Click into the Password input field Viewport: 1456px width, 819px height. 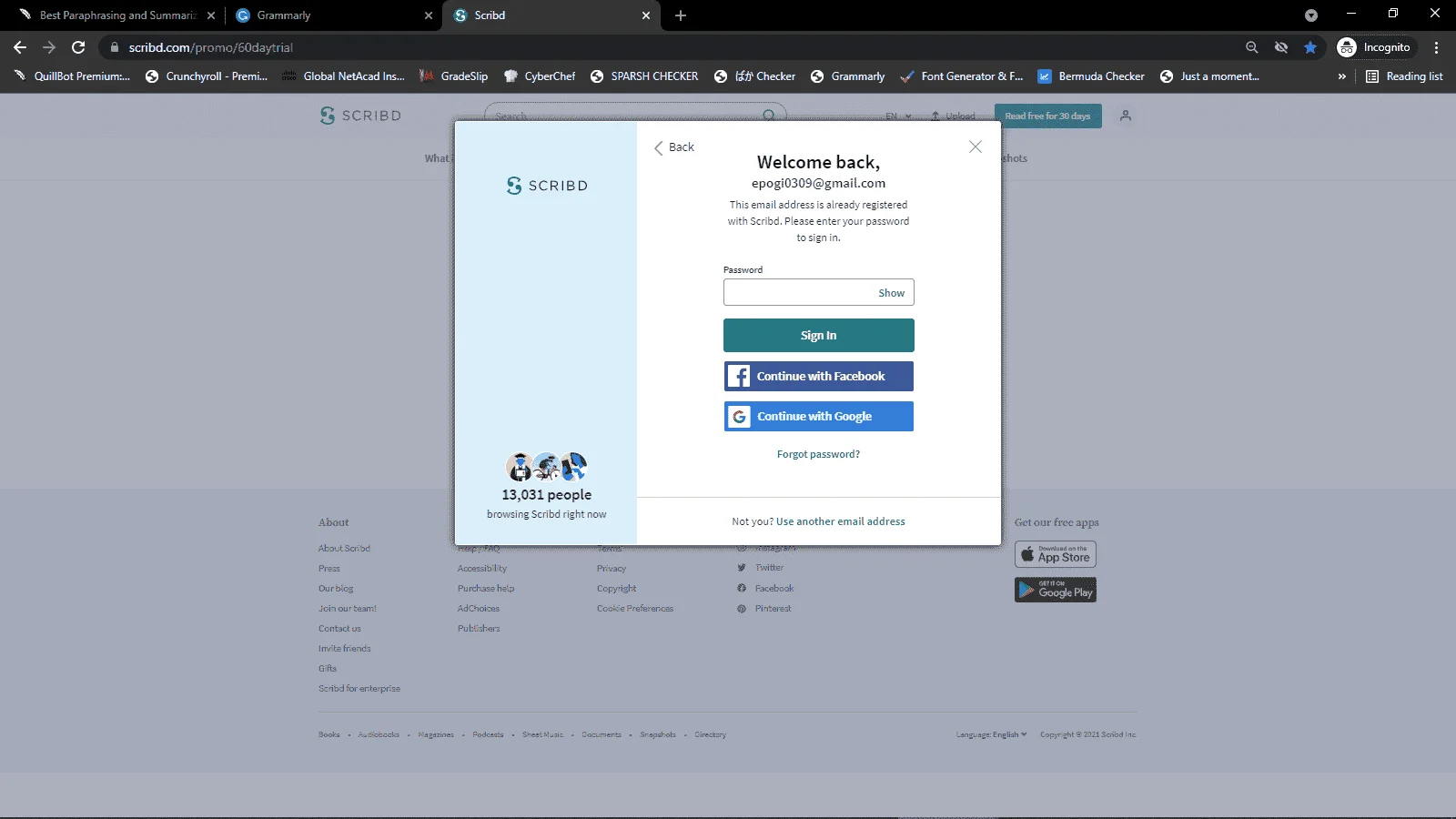pyautogui.click(x=818, y=292)
